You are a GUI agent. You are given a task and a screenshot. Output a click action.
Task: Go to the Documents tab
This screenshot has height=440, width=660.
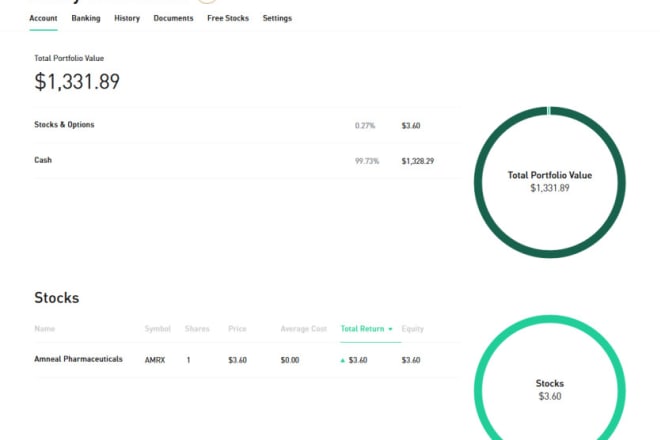pos(173,18)
